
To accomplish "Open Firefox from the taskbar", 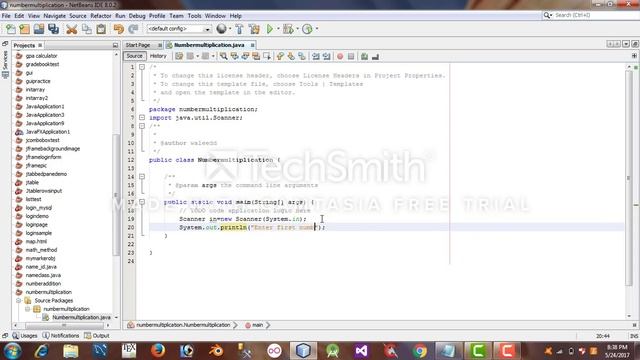I will pyautogui.click(x=158, y=351).
